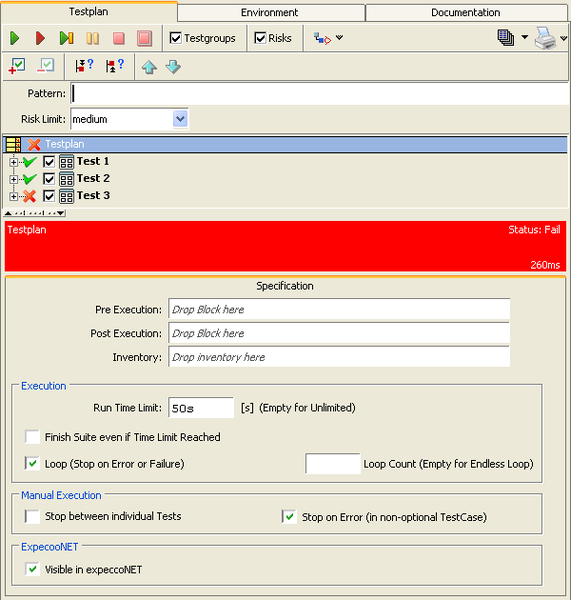This screenshot has width=571, height=600.
Task: Click the Run Time Limit input field
Action: coord(201,408)
